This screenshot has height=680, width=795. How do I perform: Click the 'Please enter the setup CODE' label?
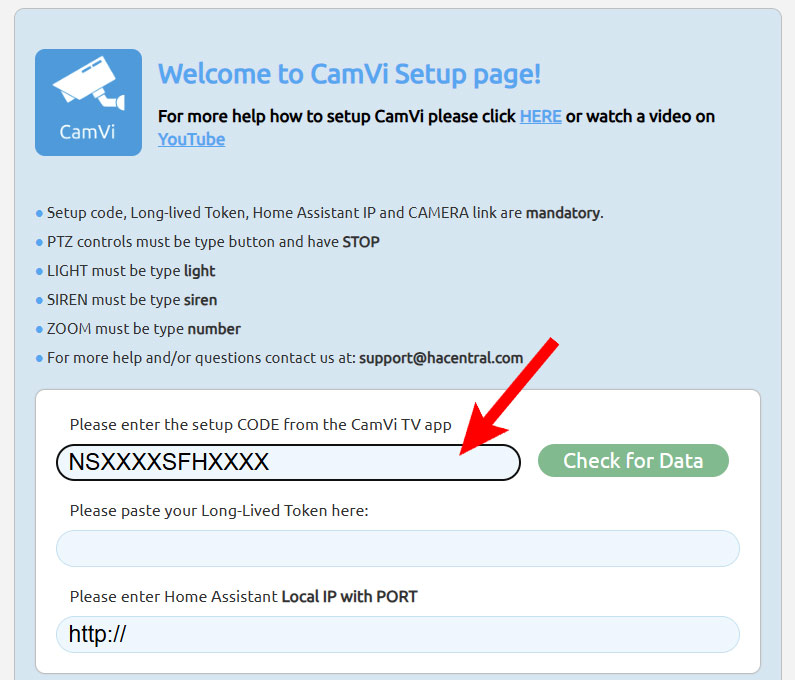tap(260, 425)
